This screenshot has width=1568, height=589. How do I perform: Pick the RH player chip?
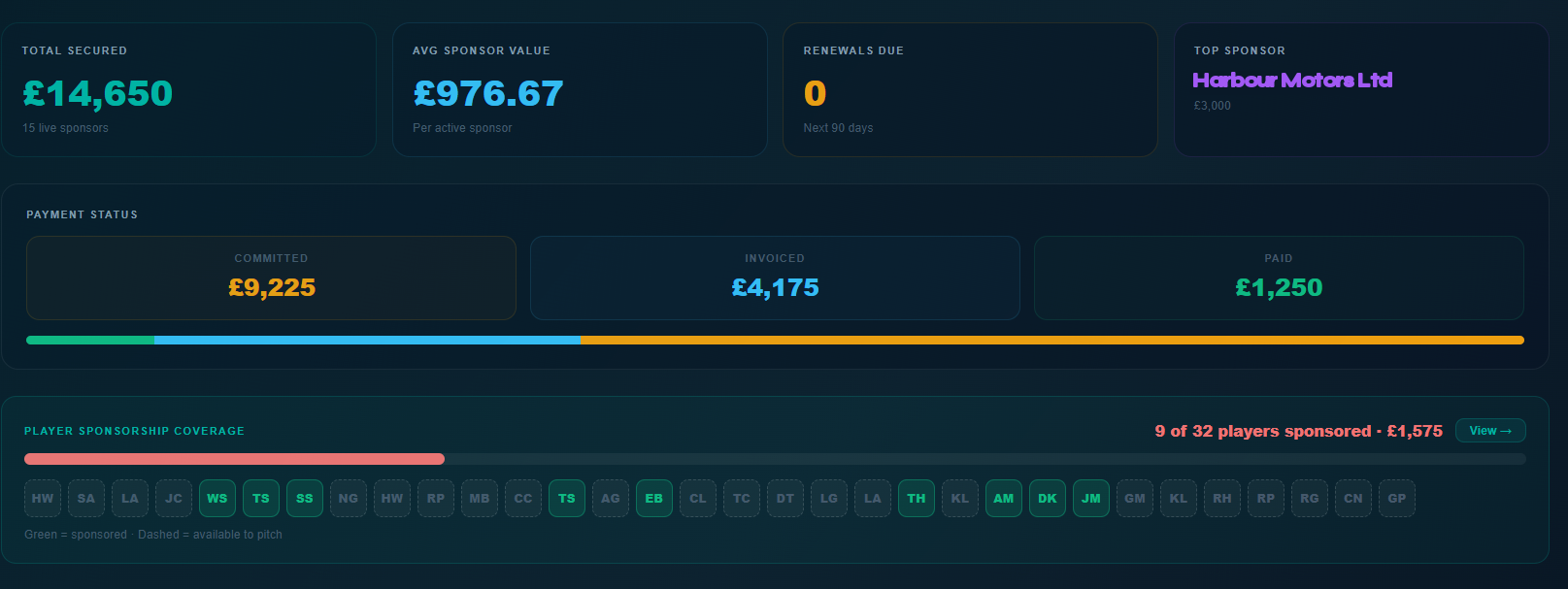tap(1222, 499)
